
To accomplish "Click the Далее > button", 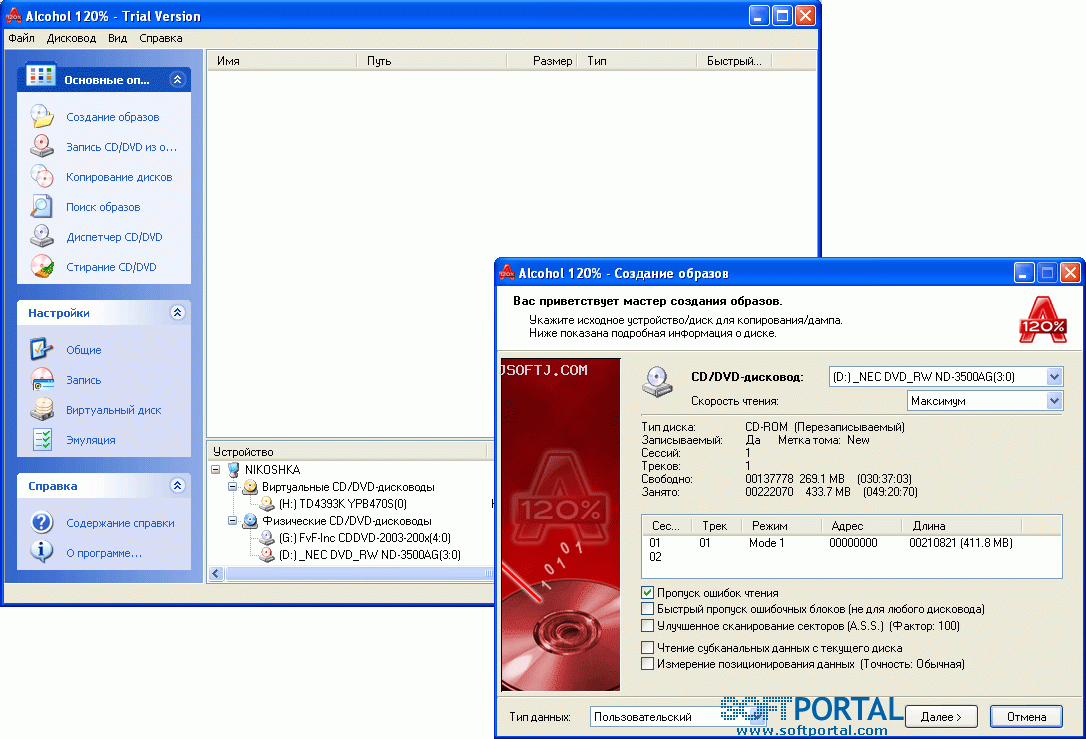I will point(941,717).
